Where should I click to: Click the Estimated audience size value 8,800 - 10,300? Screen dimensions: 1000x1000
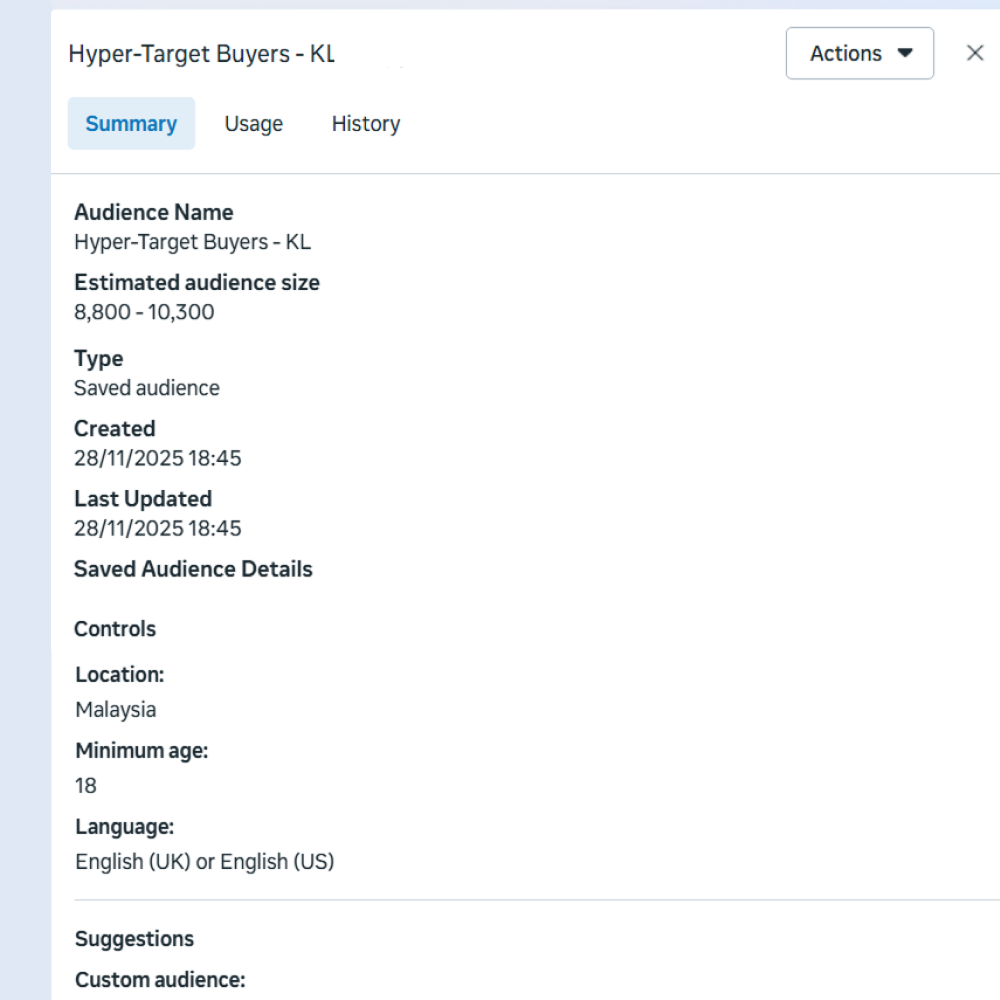(144, 312)
